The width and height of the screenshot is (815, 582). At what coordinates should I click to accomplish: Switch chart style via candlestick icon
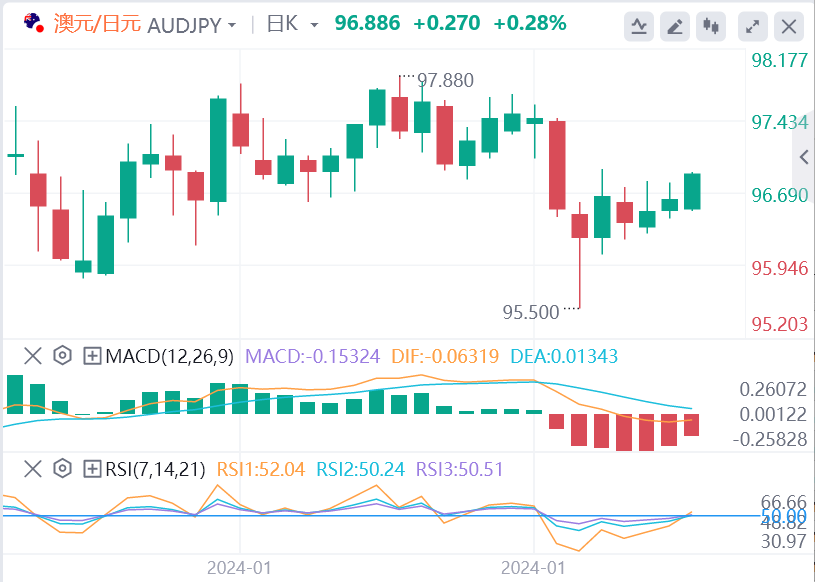click(x=711, y=26)
